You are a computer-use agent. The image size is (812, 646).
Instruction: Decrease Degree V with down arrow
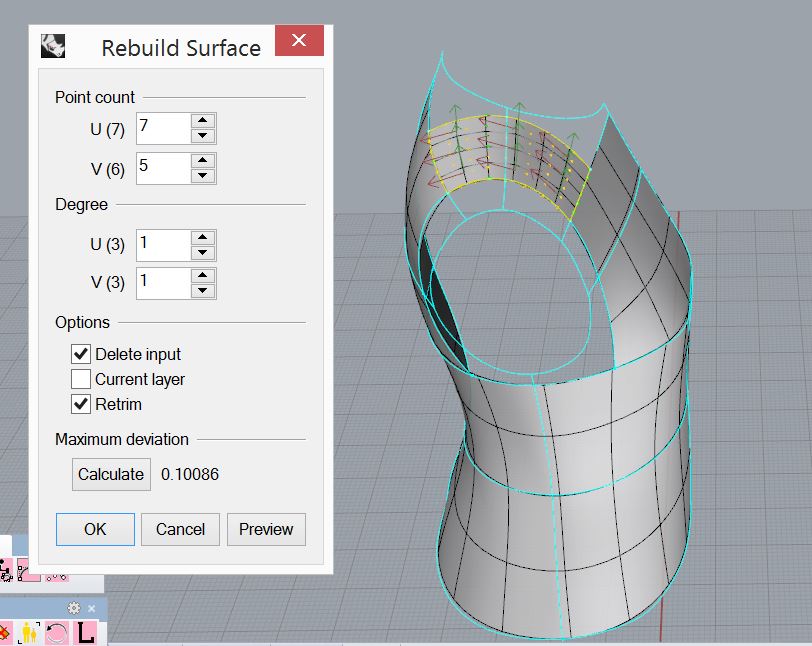[203, 291]
